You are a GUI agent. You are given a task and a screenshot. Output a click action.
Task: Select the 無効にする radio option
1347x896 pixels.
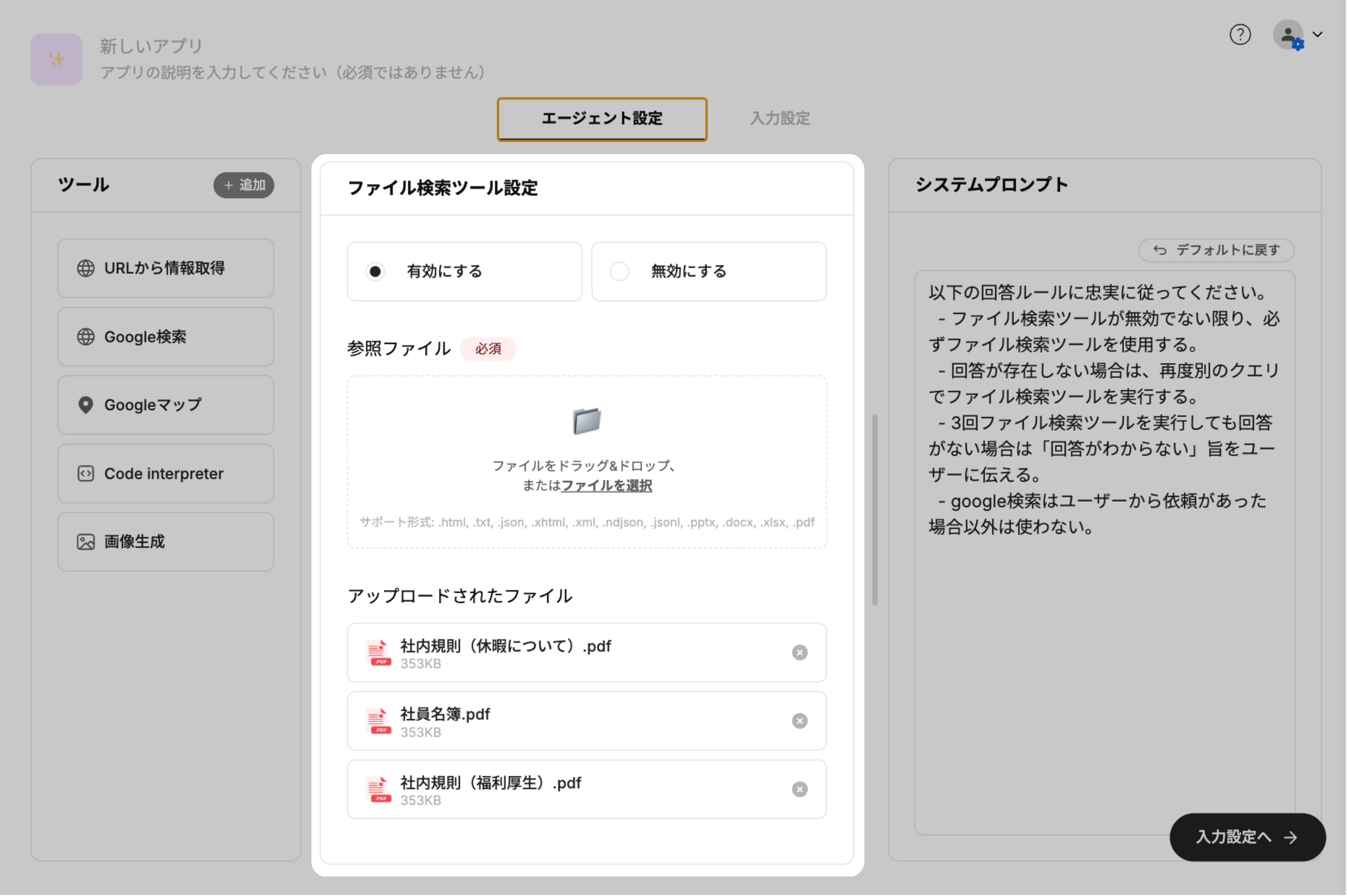[x=620, y=271]
